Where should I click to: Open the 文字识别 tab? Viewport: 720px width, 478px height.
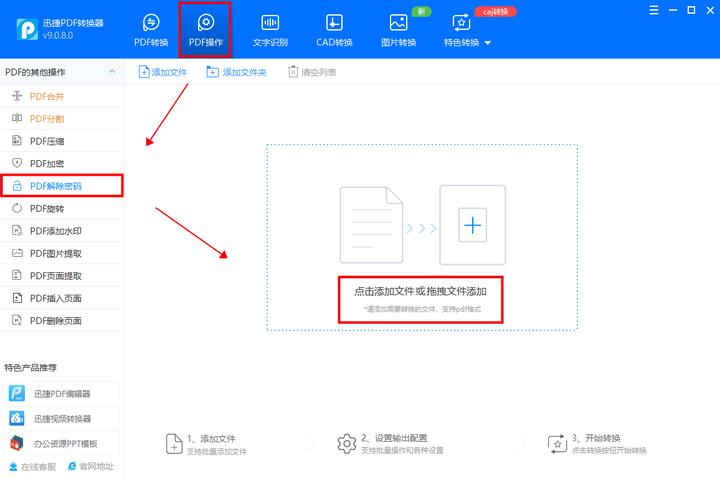coord(270,30)
